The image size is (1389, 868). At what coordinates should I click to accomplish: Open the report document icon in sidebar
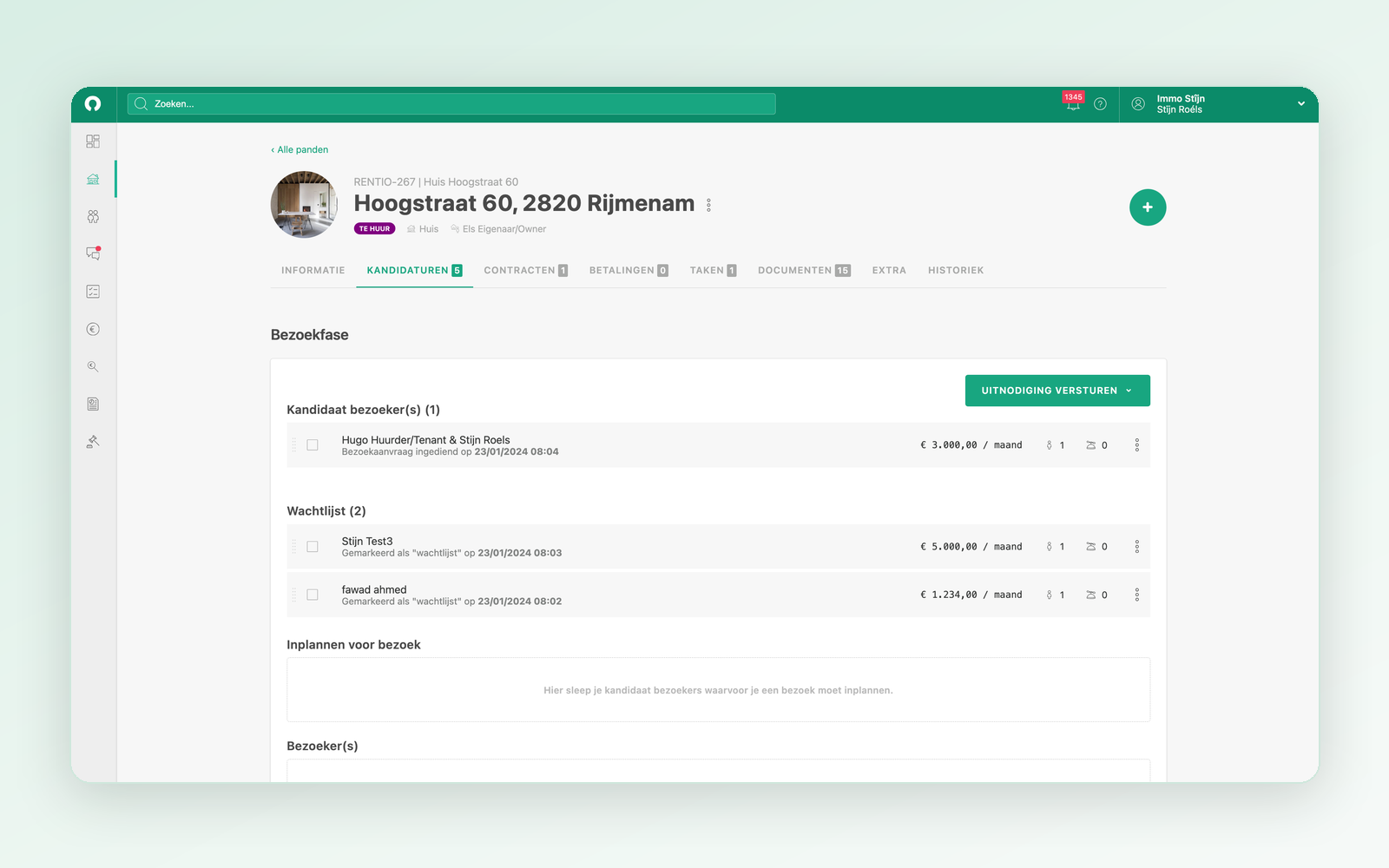click(x=93, y=404)
